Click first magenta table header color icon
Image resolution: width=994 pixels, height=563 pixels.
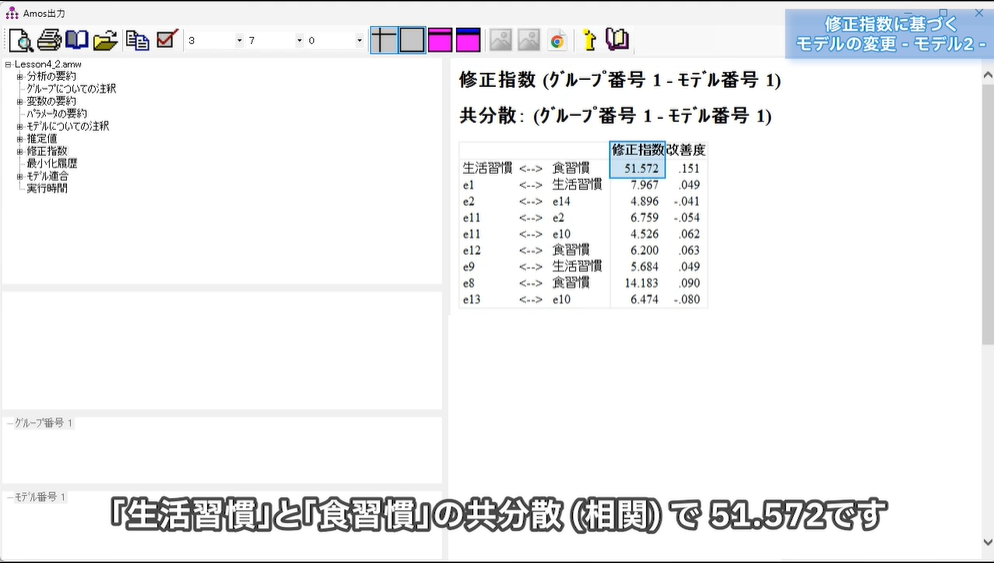[440, 40]
